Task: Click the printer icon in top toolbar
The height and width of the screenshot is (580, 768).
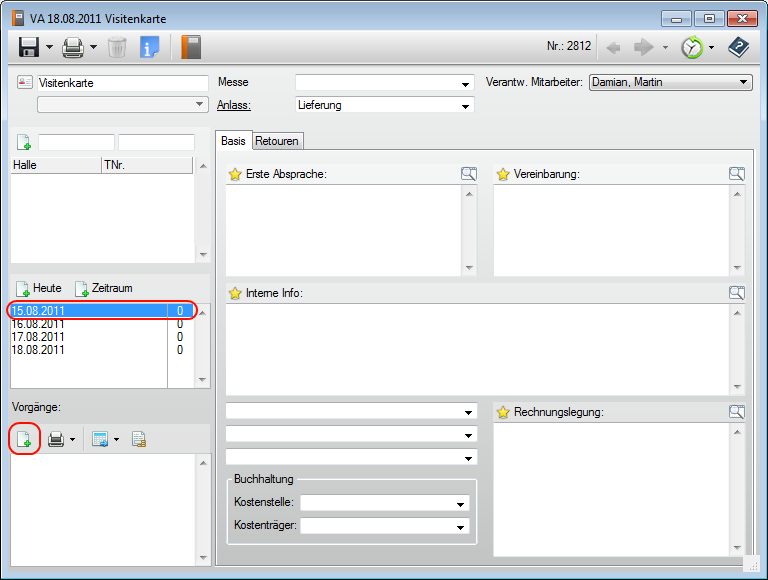Action: tap(73, 47)
